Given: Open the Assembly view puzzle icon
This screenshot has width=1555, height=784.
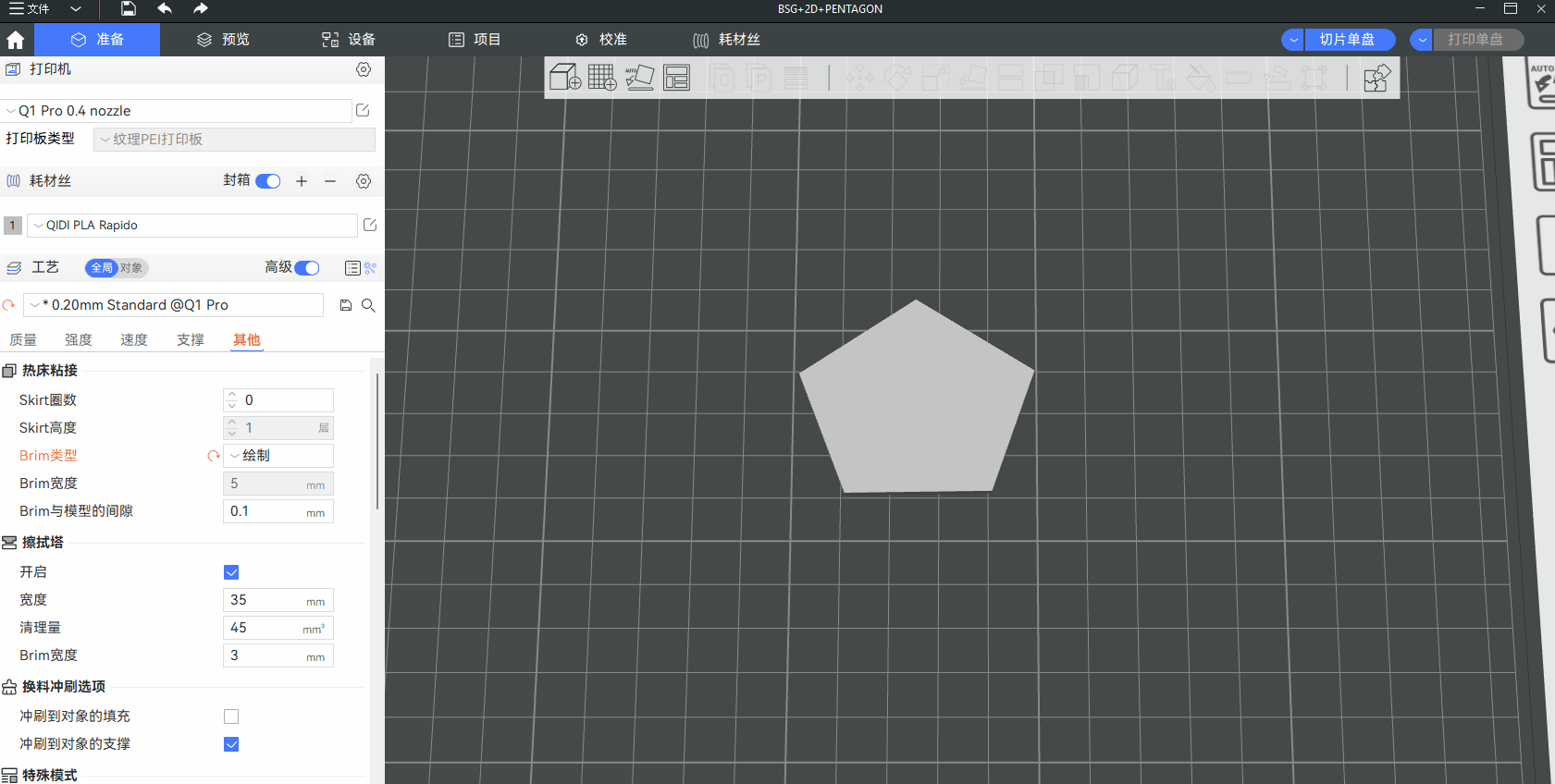Looking at the screenshot, I should click(1376, 78).
